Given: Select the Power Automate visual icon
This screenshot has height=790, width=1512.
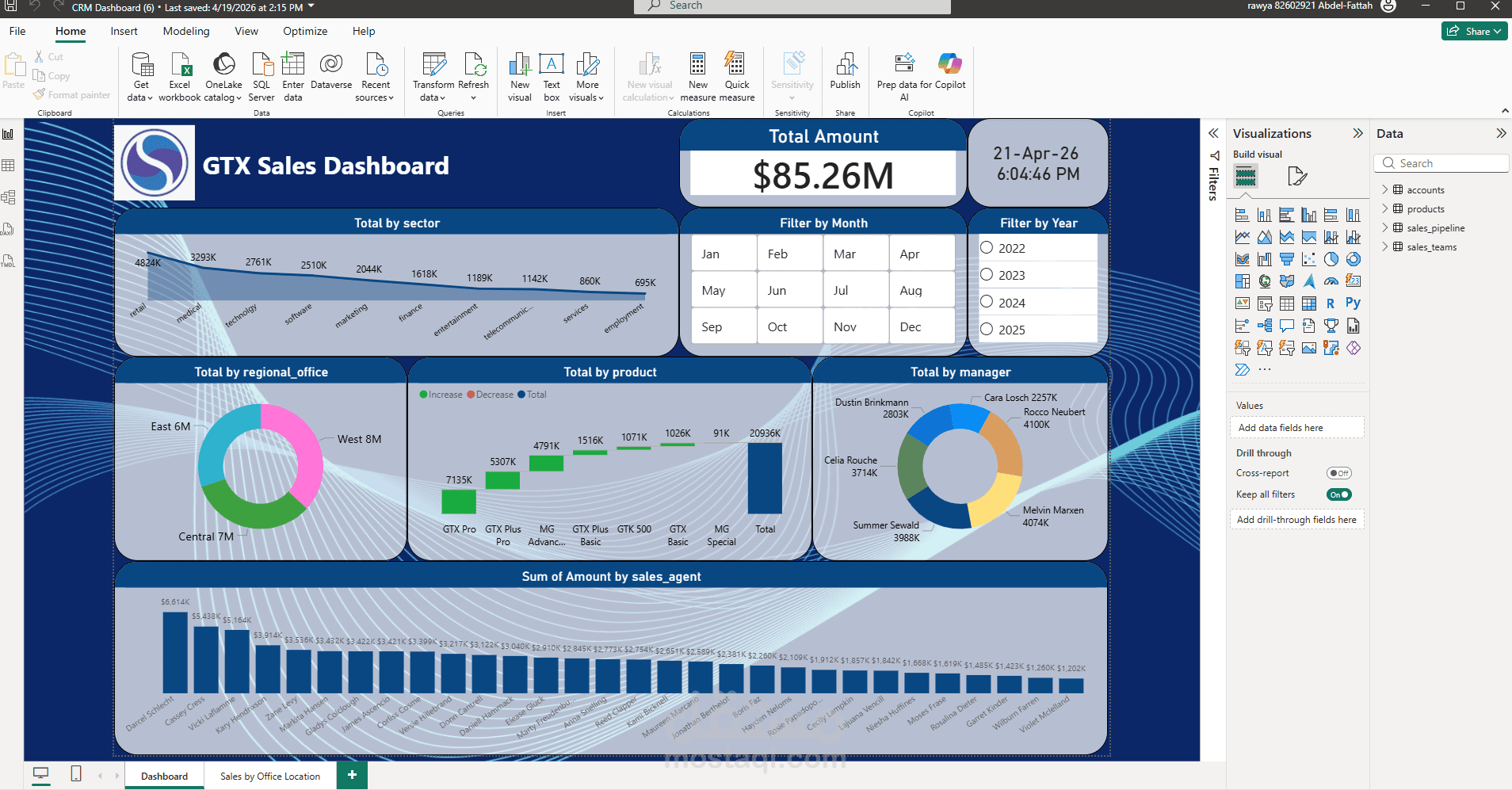Looking at the screenshot, I should pyautogui.click(x=1243, y=370).
